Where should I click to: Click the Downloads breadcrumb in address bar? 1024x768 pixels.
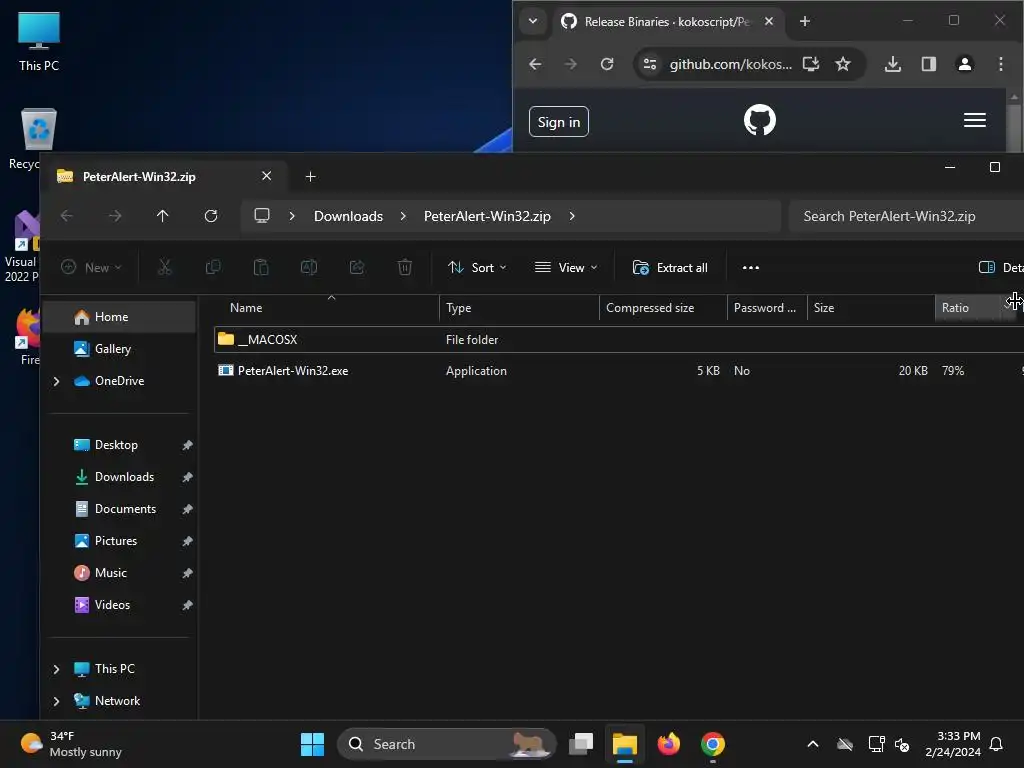pos(348,216)
